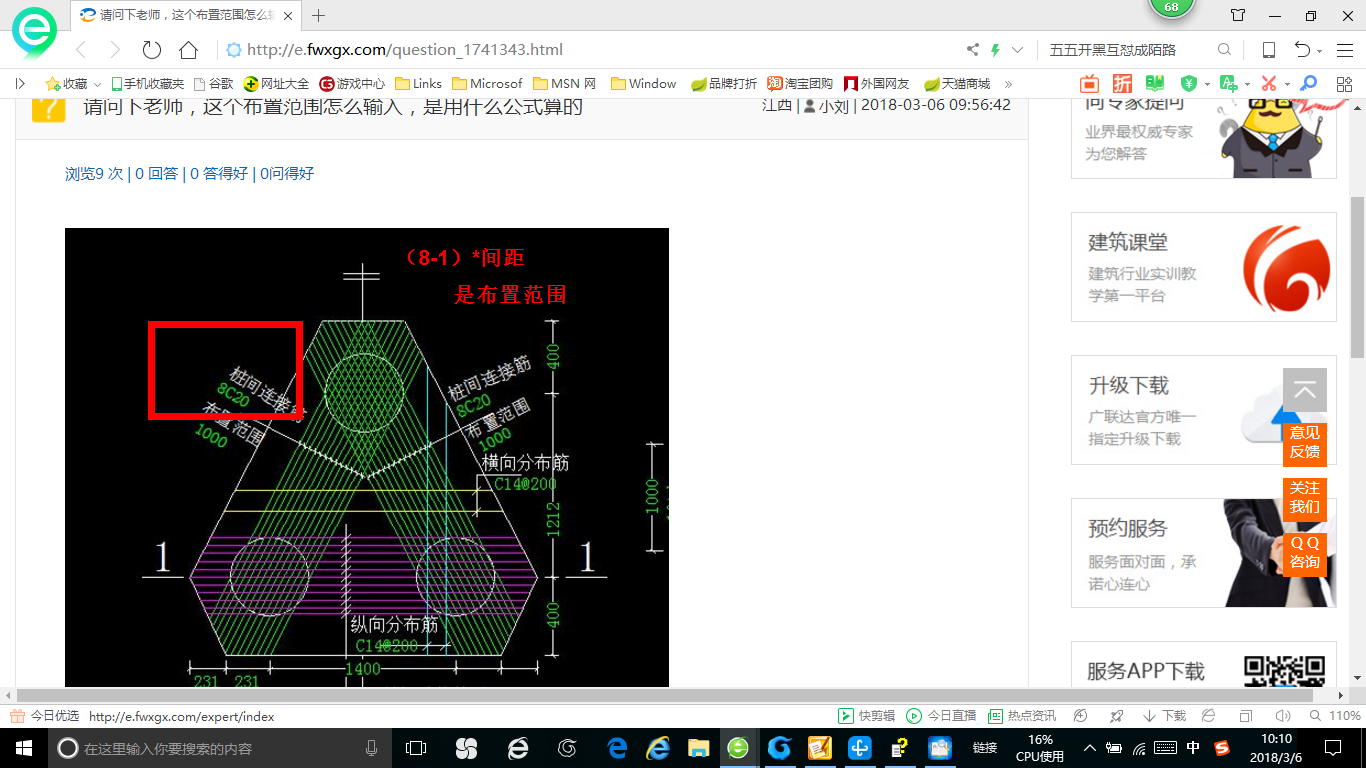The width and height of the screenshot is (1366, 768).
Task: Click the rocket accelerator icon in status bar
Action: (1117, 716)
